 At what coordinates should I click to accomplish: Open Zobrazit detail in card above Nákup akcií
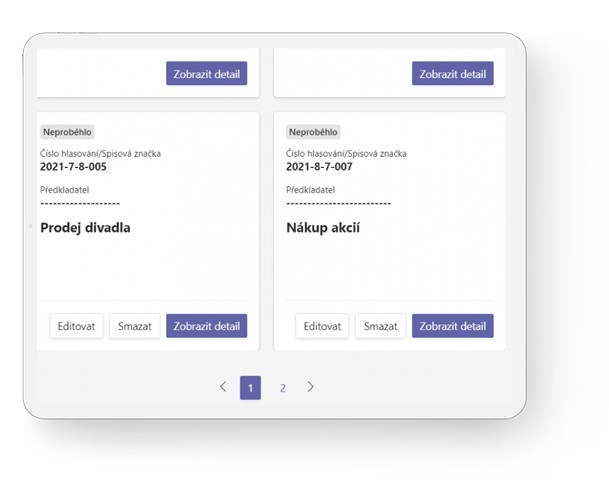pos(452,74)
